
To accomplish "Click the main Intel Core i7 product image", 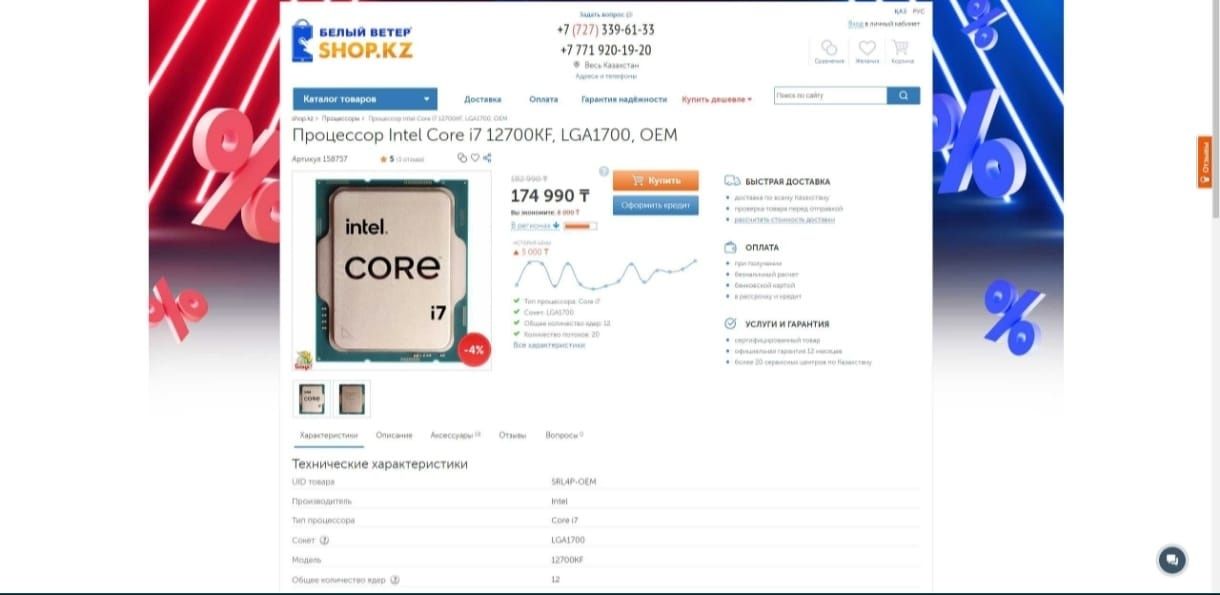I will point(392,269).
